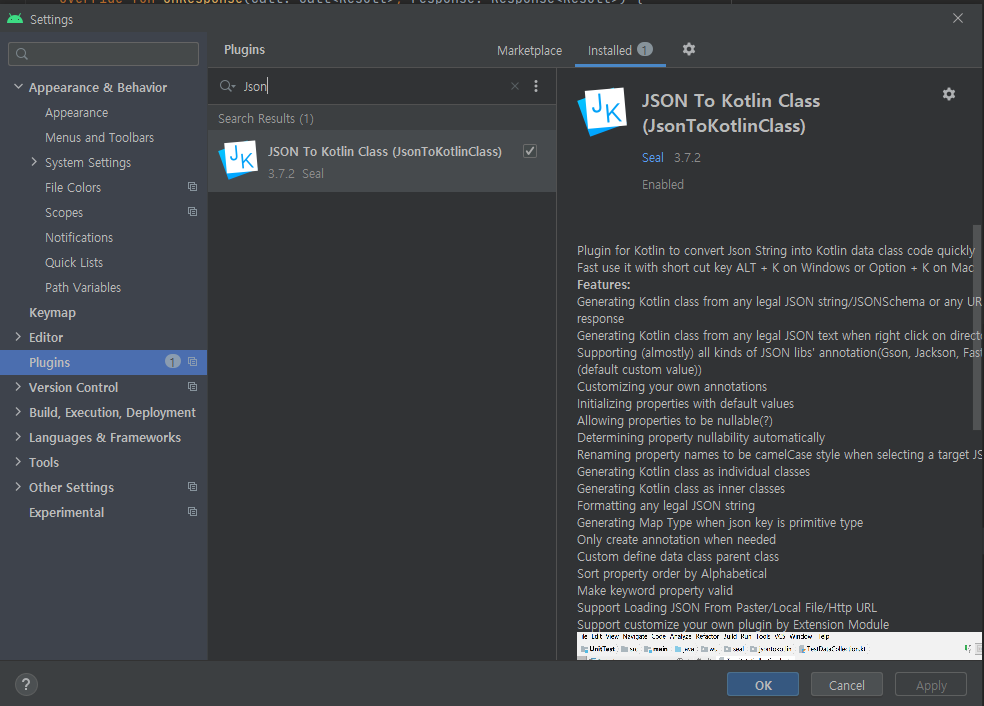Click the Plugins heading above search
984x706 pixels.
click(244, 50)
